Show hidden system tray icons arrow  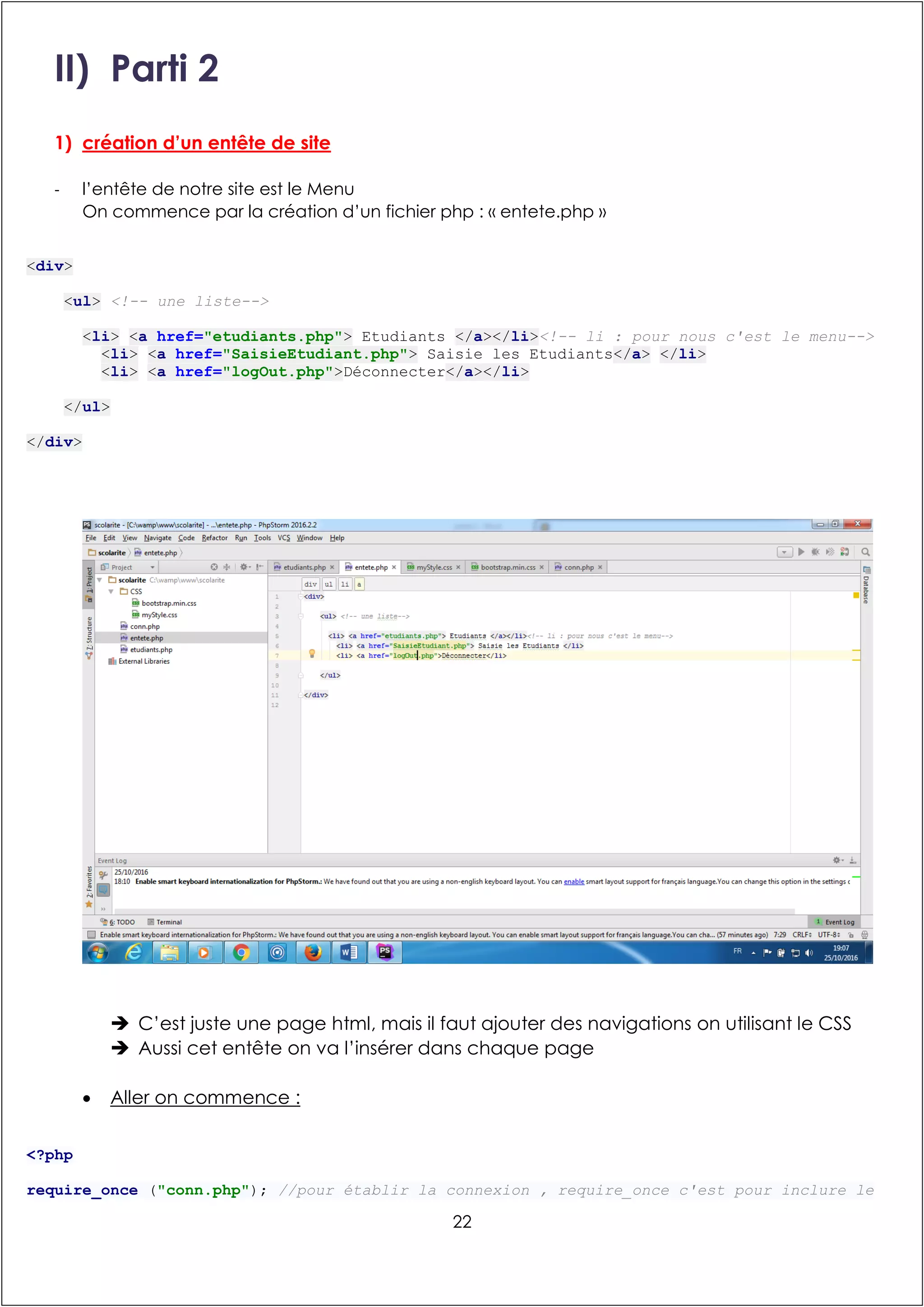(753, 953)
